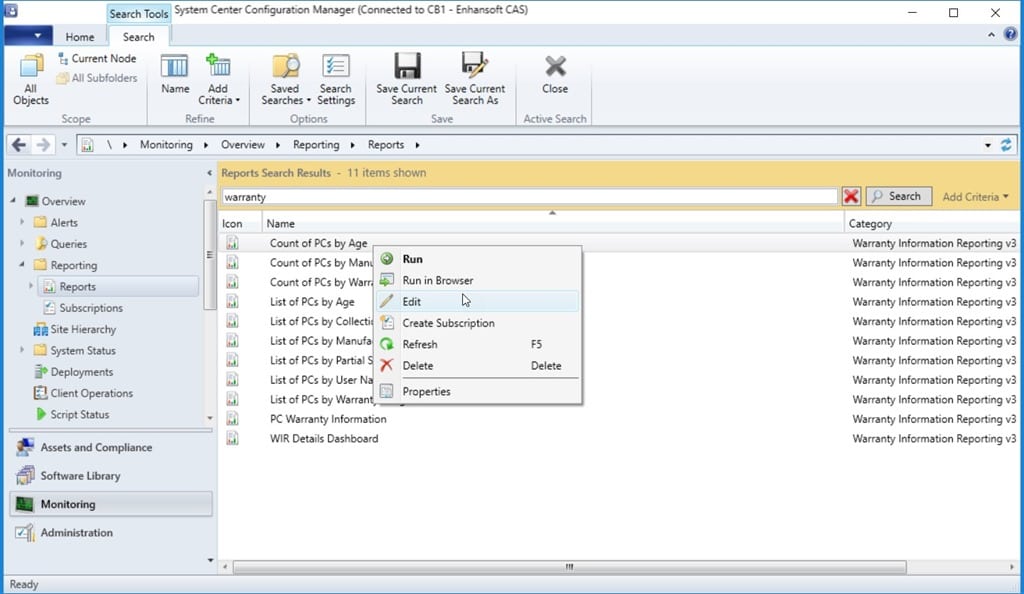Select Deployments in the tree
This screenshot has height=594, width=1024.
[73, 372]
